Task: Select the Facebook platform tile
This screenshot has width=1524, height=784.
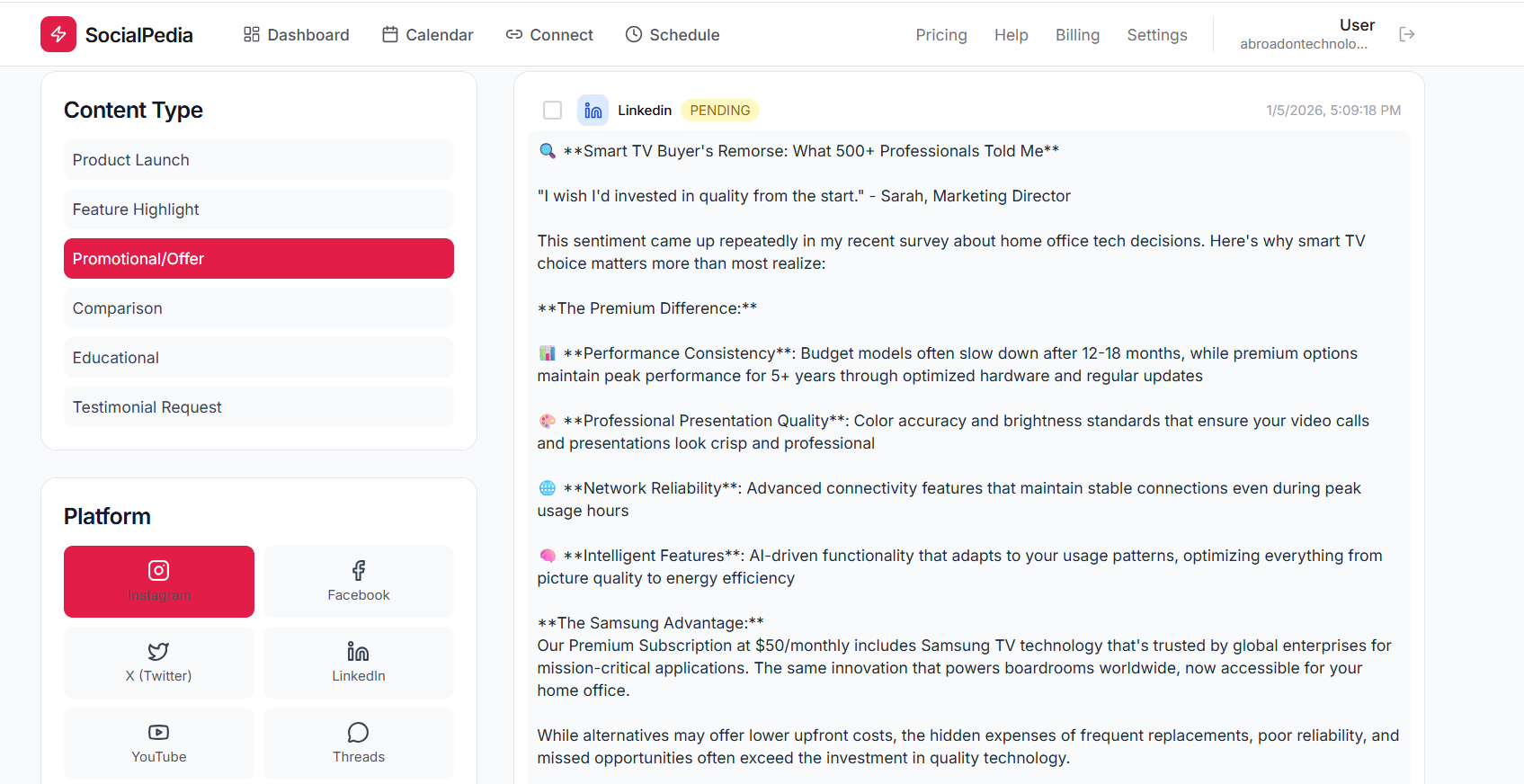Action: [359, 582]
